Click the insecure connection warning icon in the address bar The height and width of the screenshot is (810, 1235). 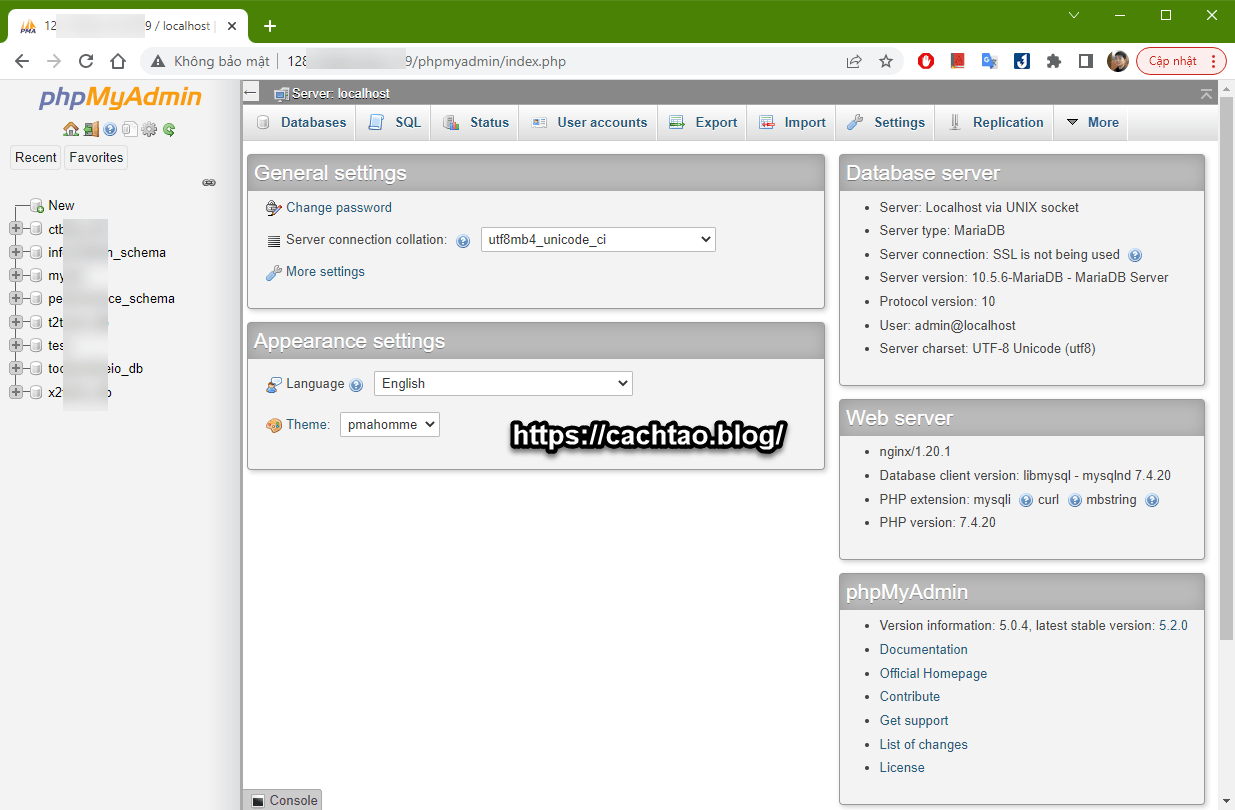[158, 61]
